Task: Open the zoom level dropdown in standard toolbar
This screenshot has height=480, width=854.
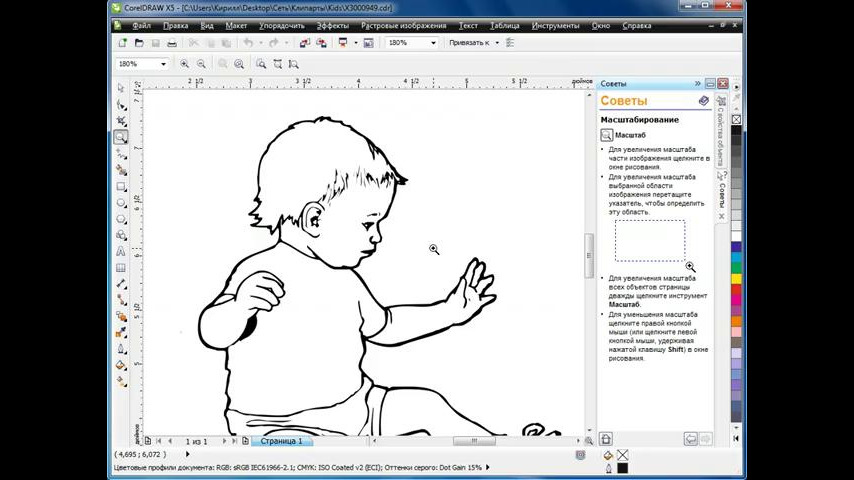Action: click(x=433, y=43)
